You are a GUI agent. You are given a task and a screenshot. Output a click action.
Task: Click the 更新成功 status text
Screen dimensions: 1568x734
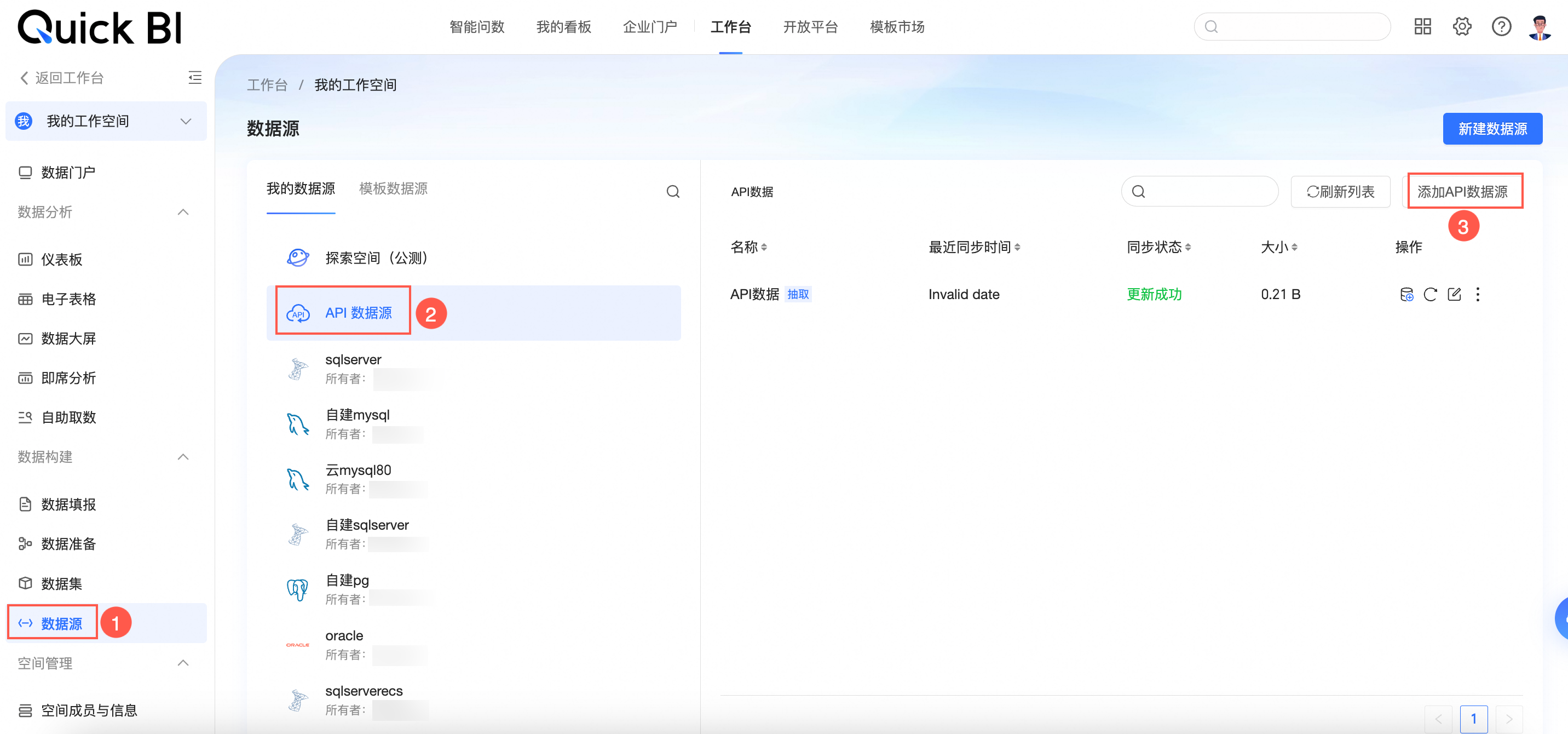pos(1154,295)
